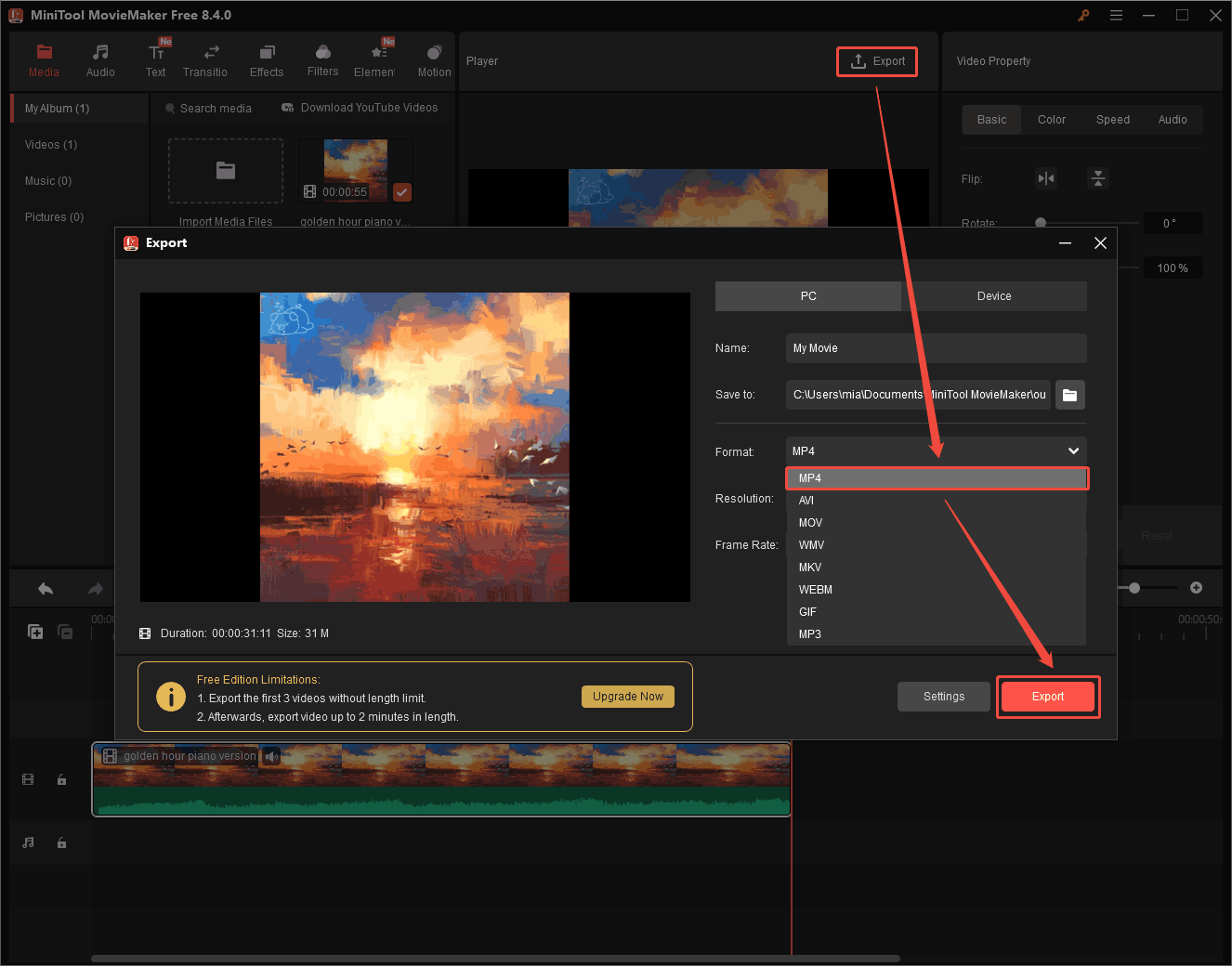The height and width of the screenshot is (966, 1232).
Task: Mute the golden hour piano clip
Action: click(270, 756)
